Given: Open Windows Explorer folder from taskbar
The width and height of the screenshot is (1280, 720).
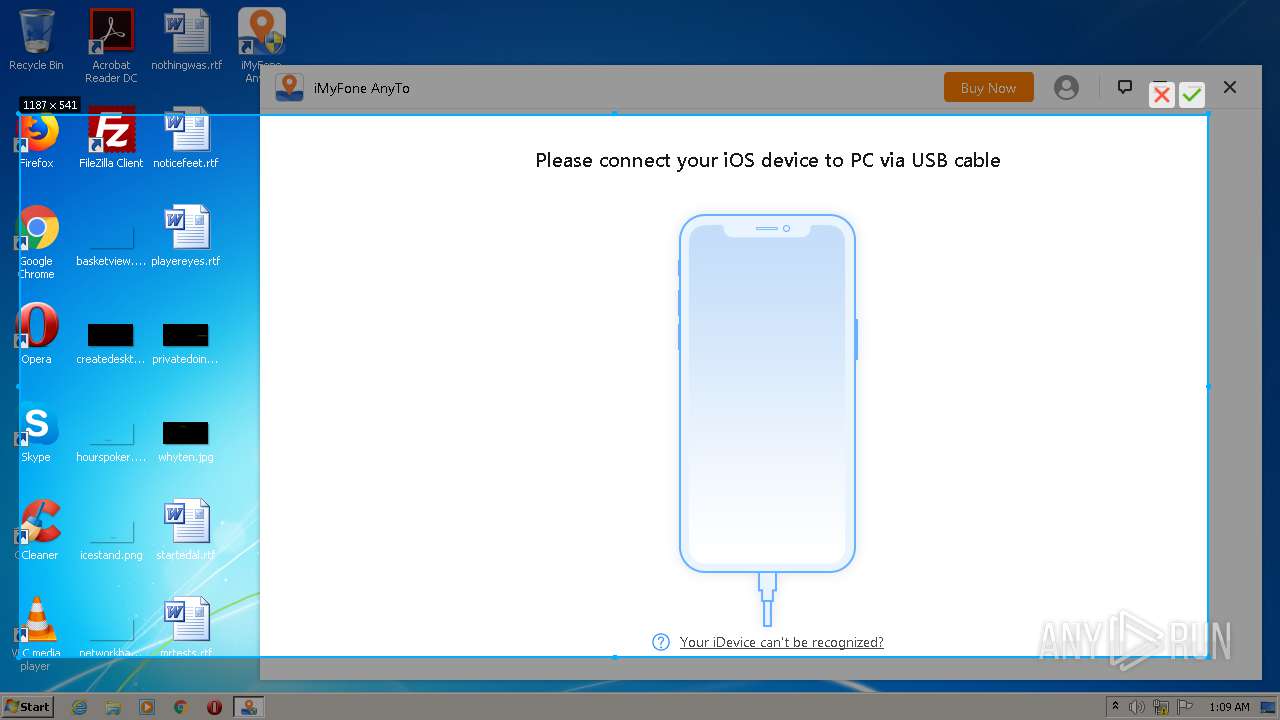Looking at the screenshot, I should (113, 707).
